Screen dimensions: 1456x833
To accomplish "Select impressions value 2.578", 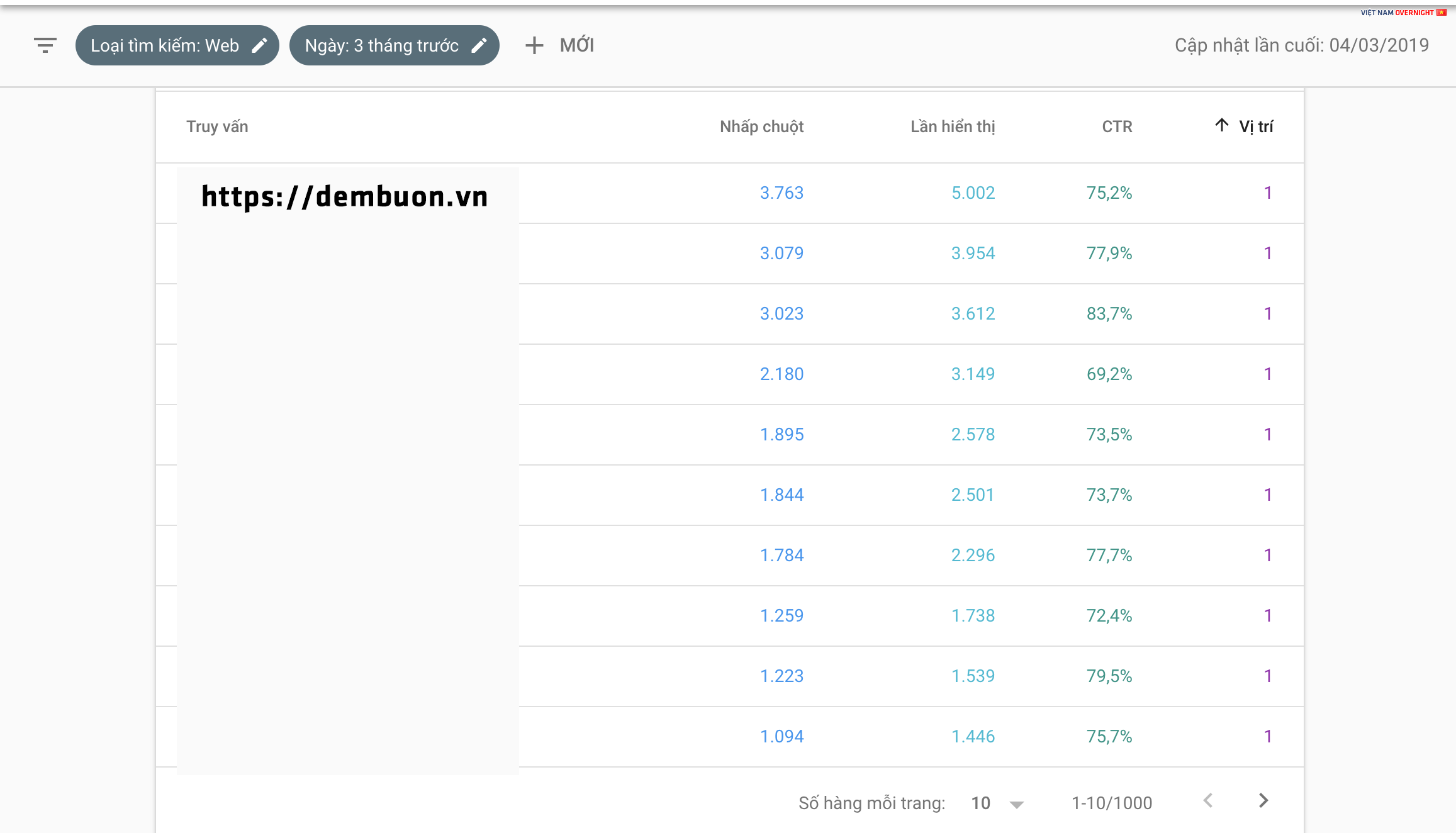I will [x=973, y=434].
